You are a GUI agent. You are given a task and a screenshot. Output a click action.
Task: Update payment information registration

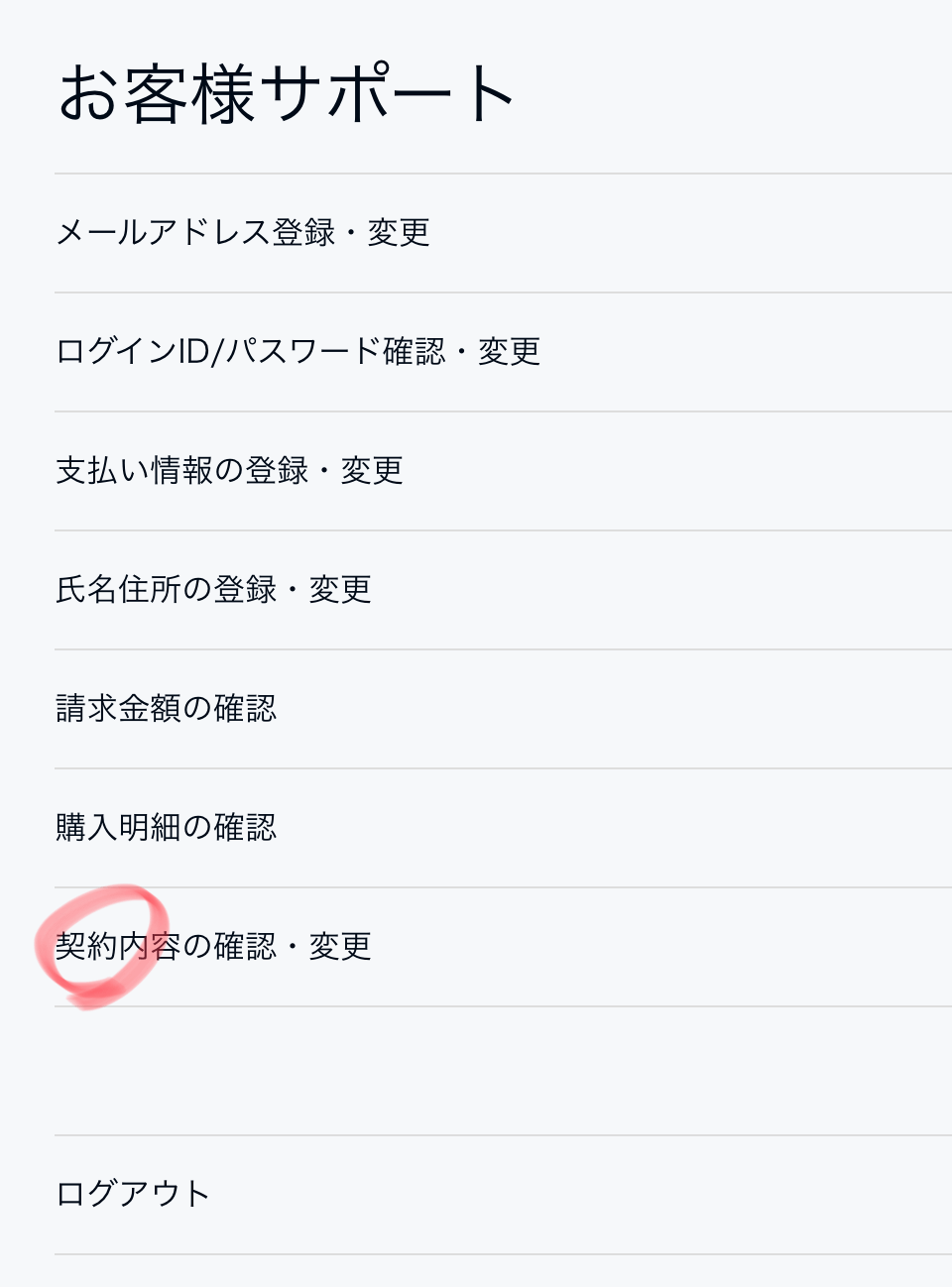(503, 471)
